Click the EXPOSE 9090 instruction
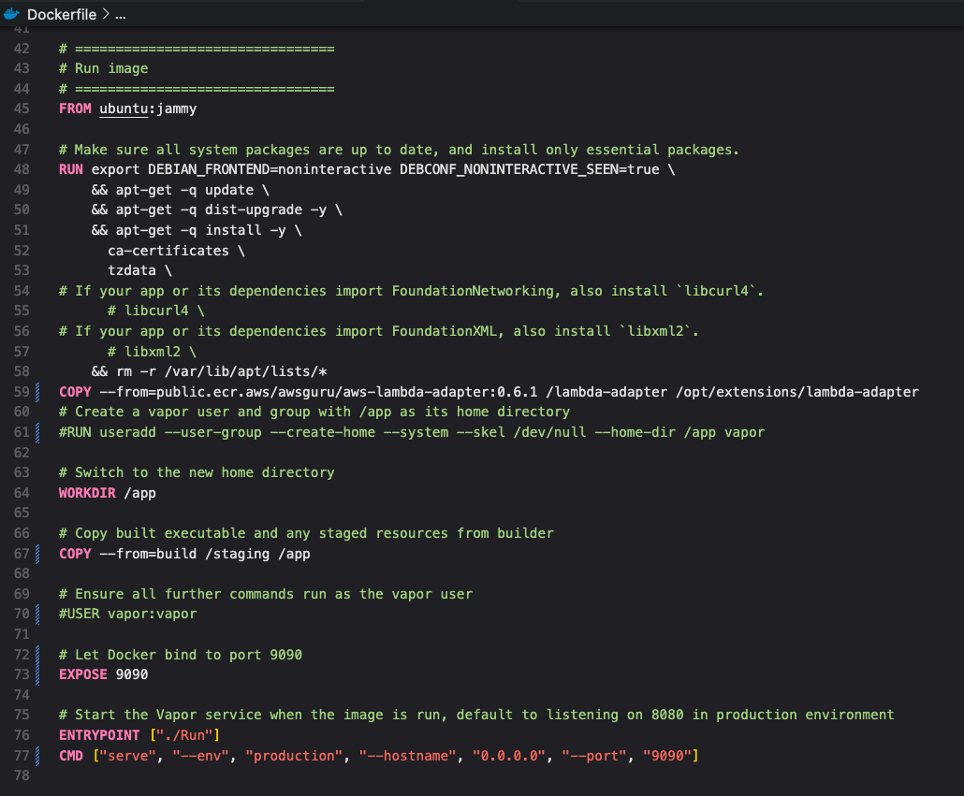 [x=100, y=674]
